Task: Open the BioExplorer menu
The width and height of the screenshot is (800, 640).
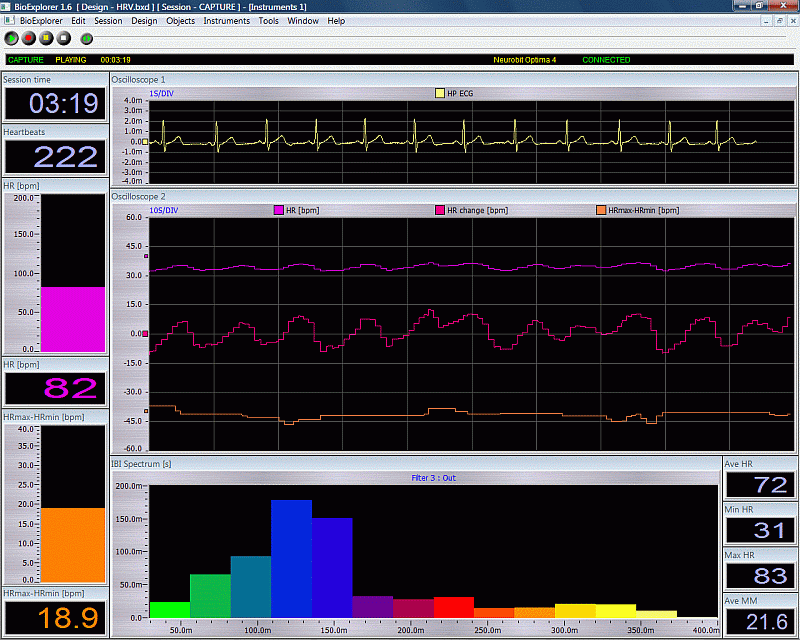Action: 41,21
